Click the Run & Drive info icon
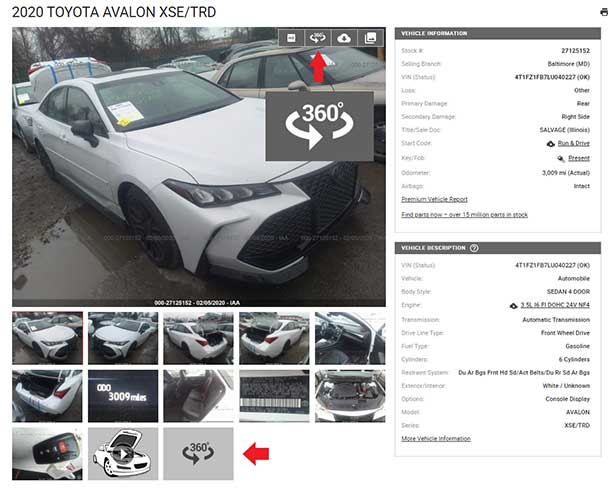This screenshot has height=488, width=608. [x=551, y=144]
